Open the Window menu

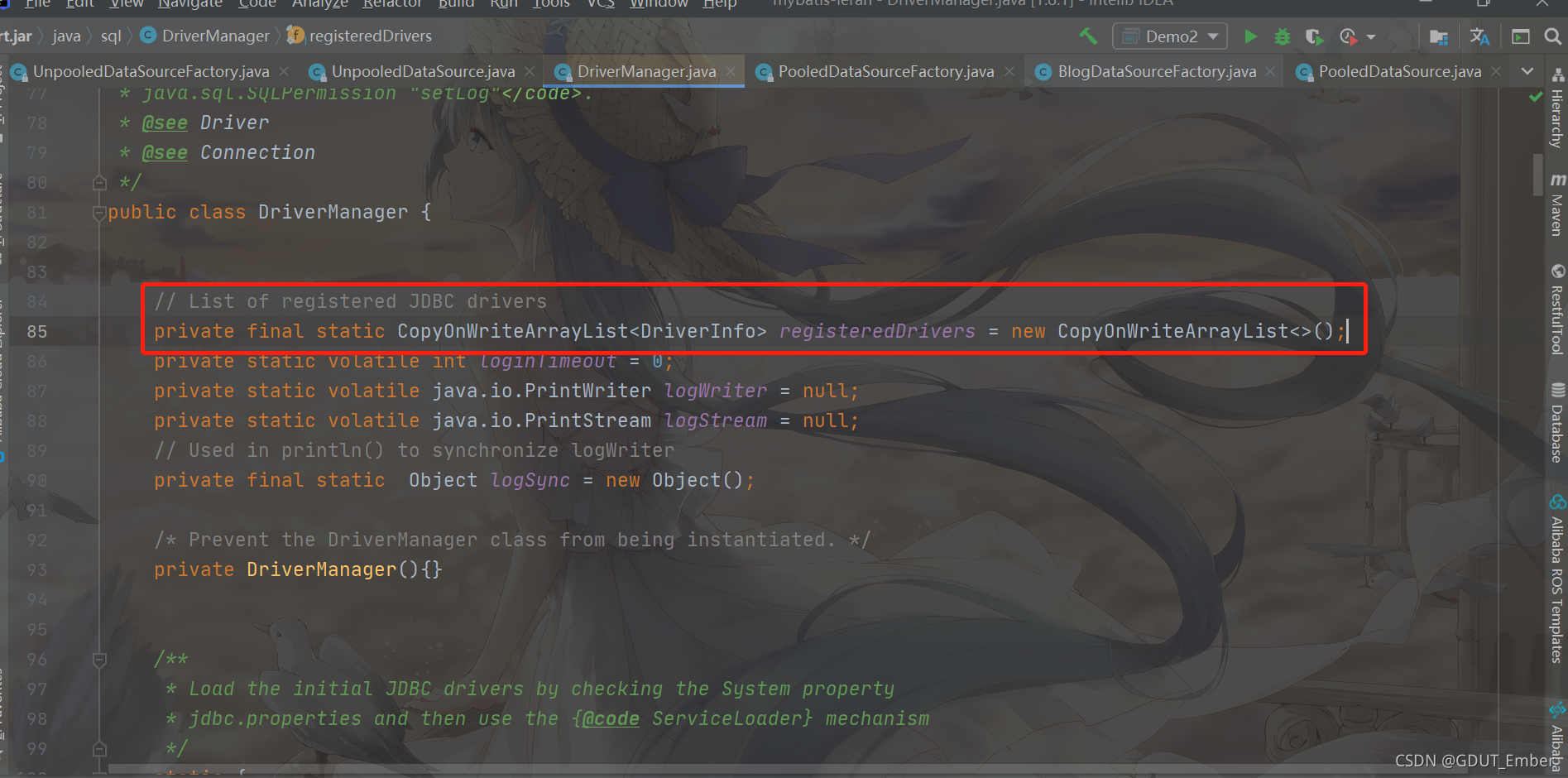point(659,3)
